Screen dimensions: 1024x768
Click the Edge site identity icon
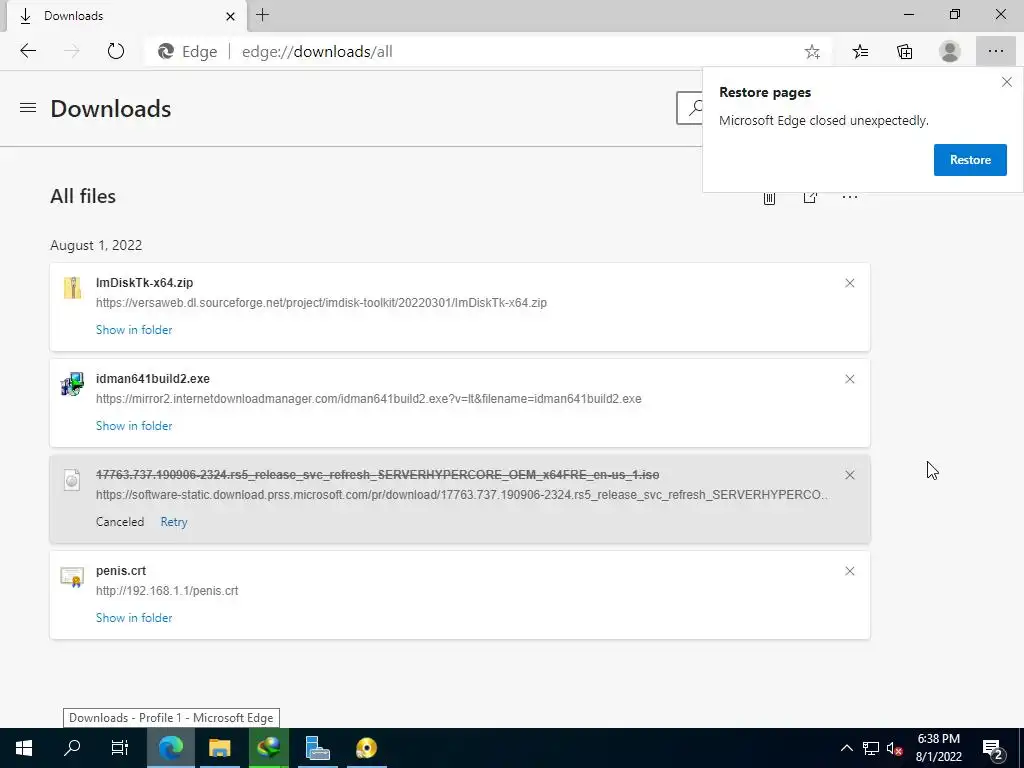pyautogui.click(x=166, y=52)
